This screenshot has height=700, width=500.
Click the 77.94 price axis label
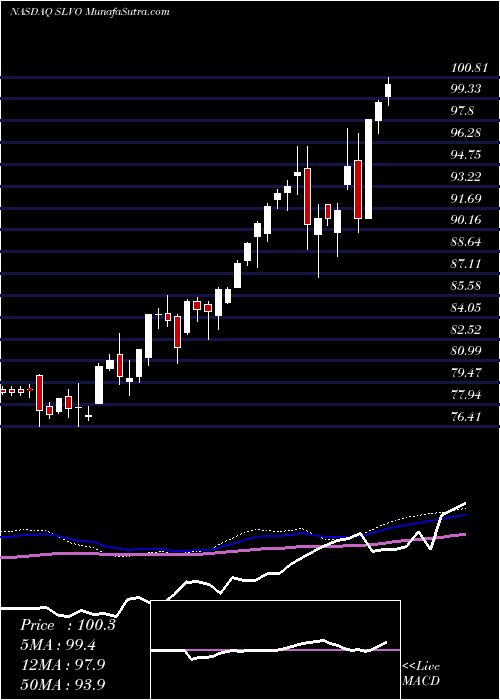coord(466,395)
